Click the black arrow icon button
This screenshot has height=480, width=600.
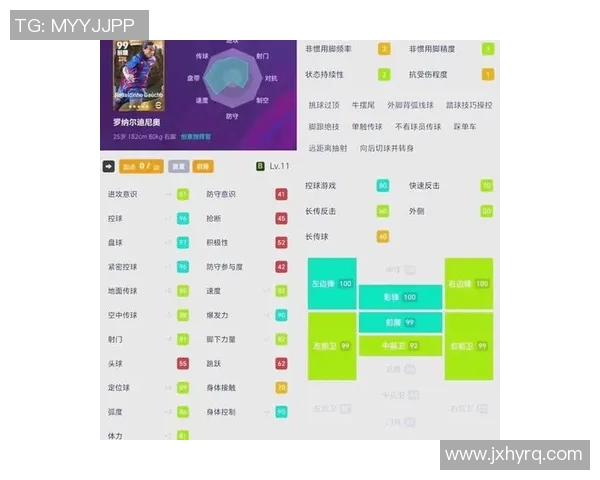point(109,167)
